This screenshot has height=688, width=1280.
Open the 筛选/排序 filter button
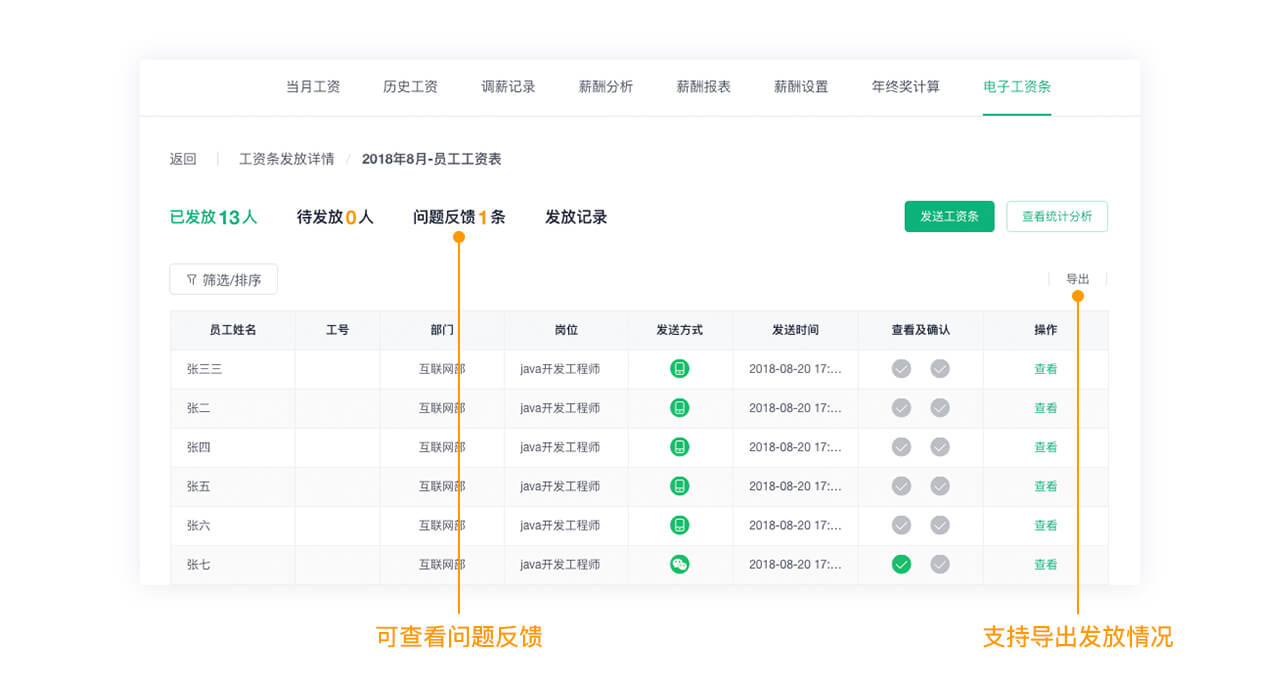click(x=224, y=280)
